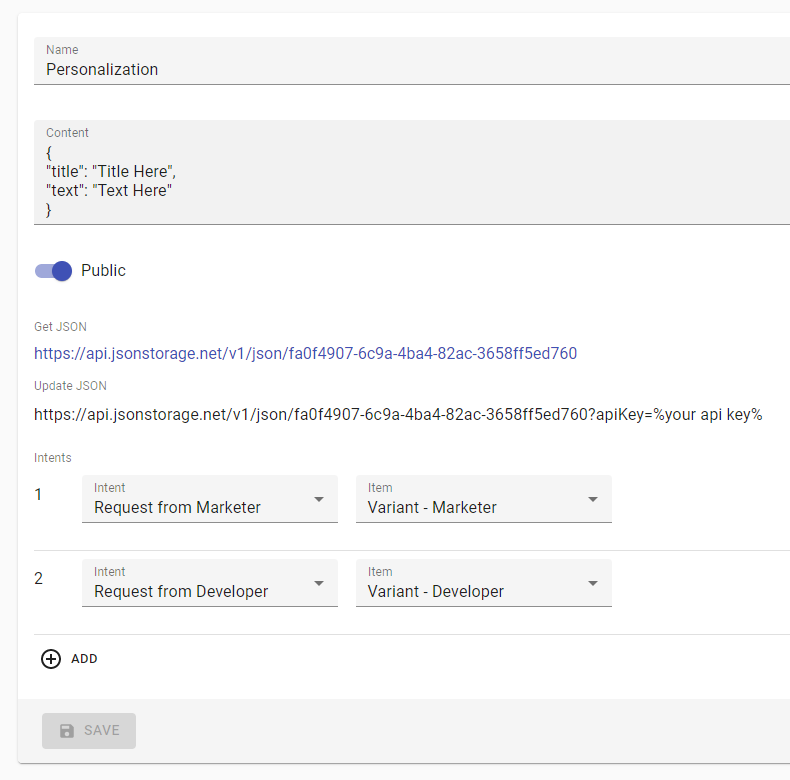Select the Update JSON URL text
This screenshot has height=780, width=790.
pos(398,414)
